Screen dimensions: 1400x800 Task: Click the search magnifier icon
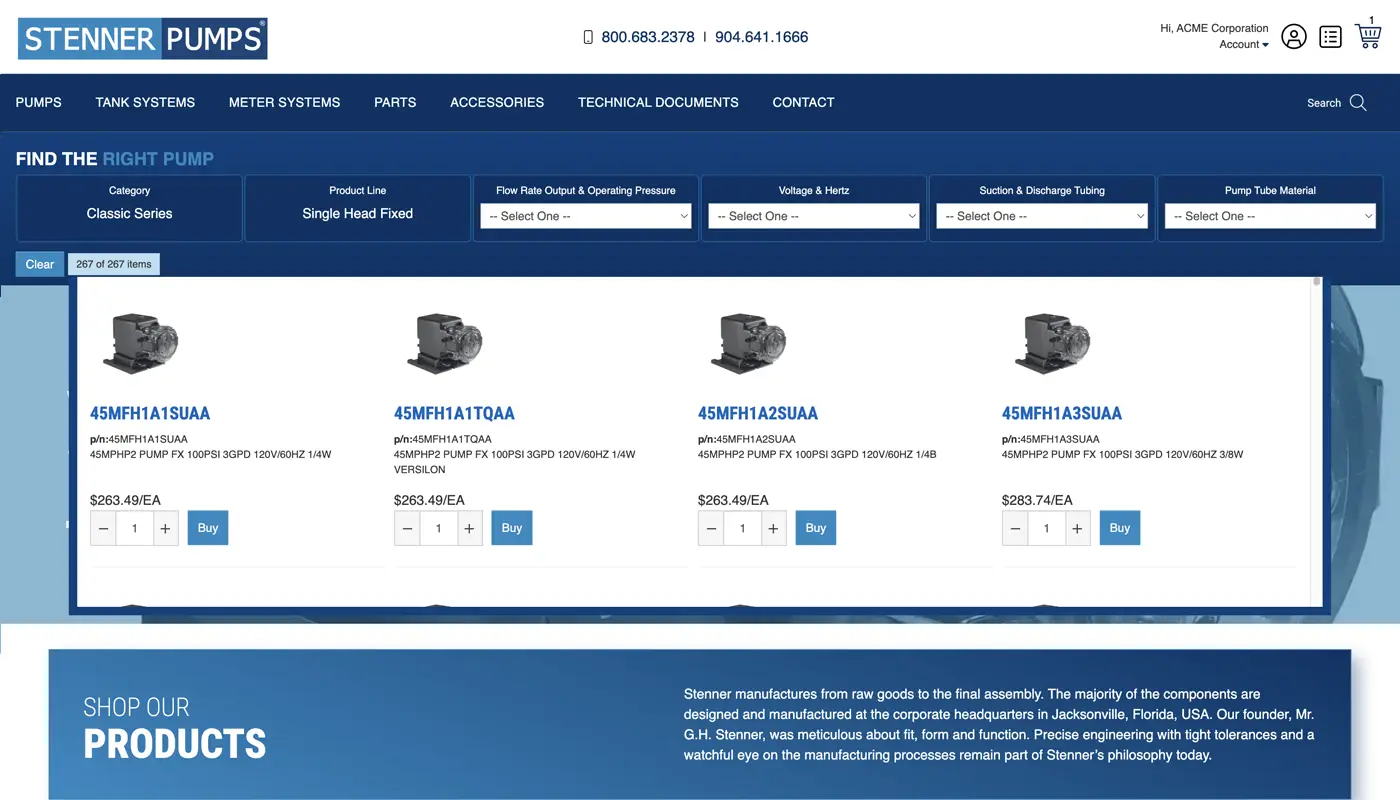click(1358, 102)
